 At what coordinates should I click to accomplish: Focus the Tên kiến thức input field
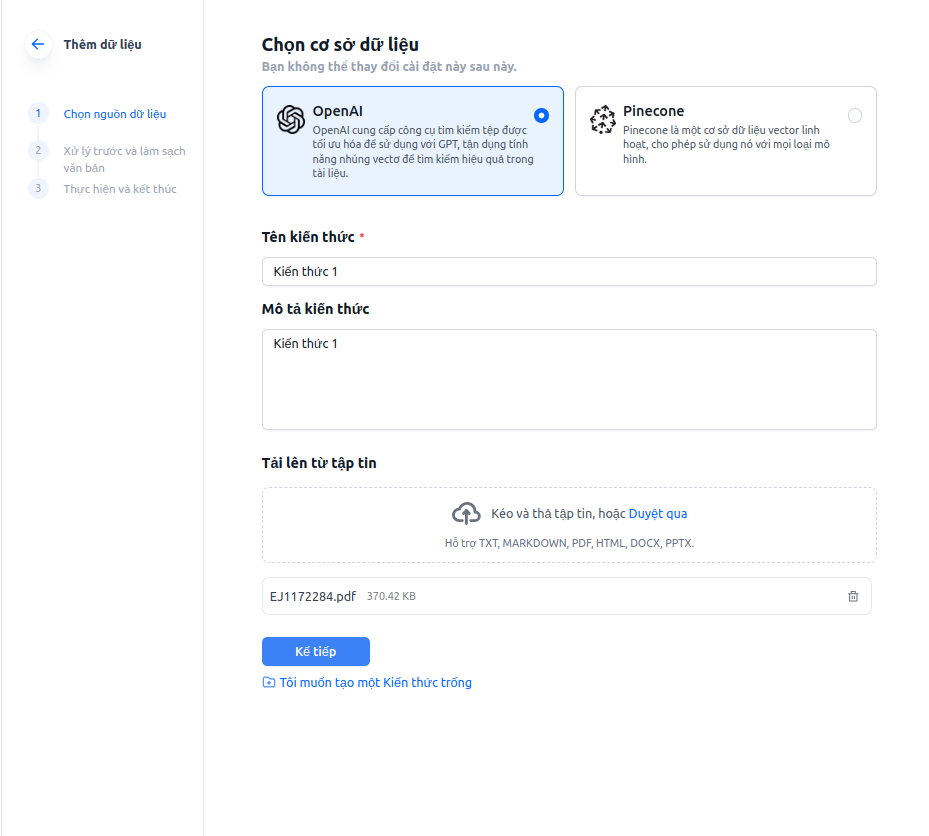569,272
